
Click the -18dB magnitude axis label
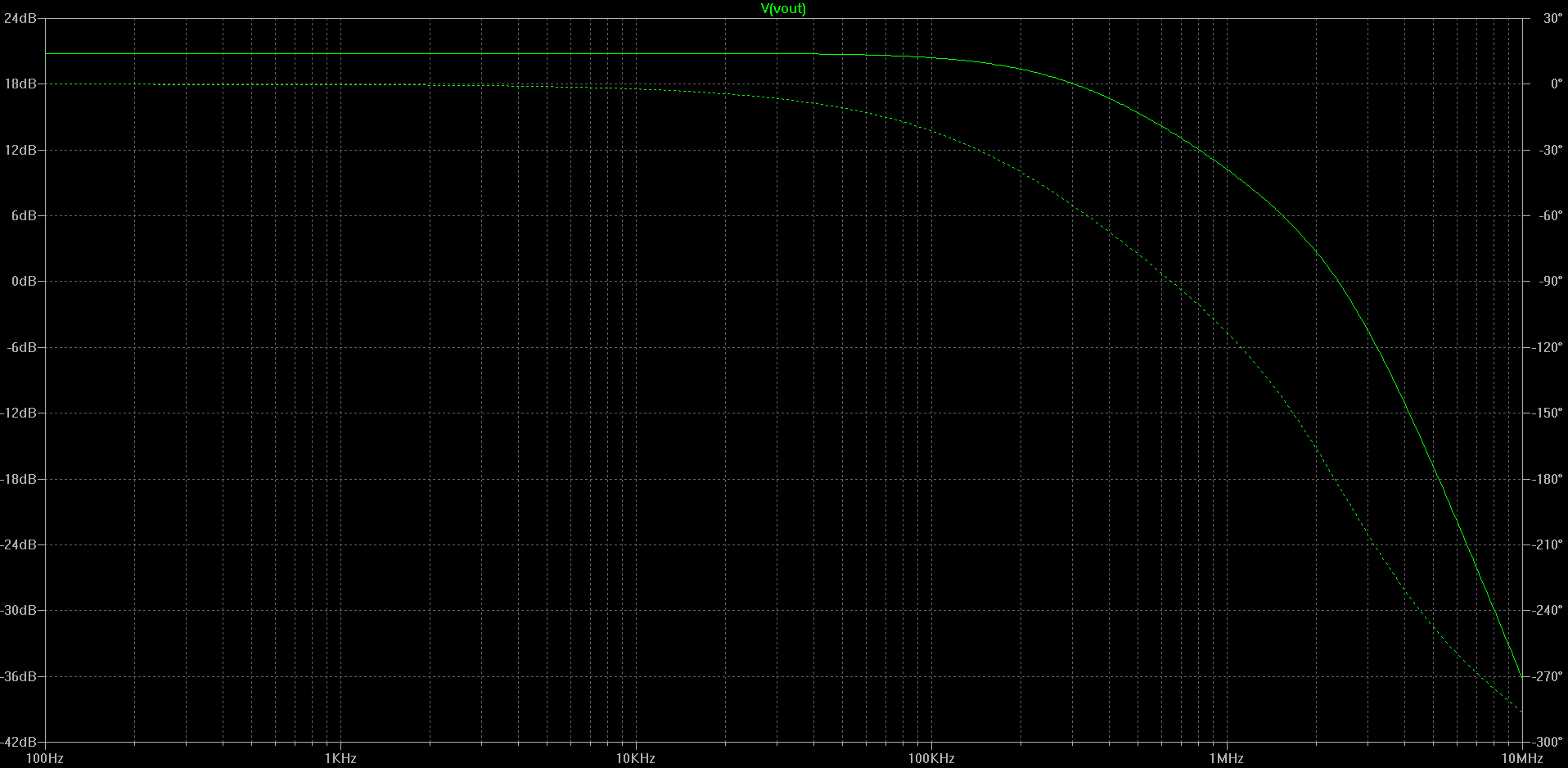pos(19,479)
